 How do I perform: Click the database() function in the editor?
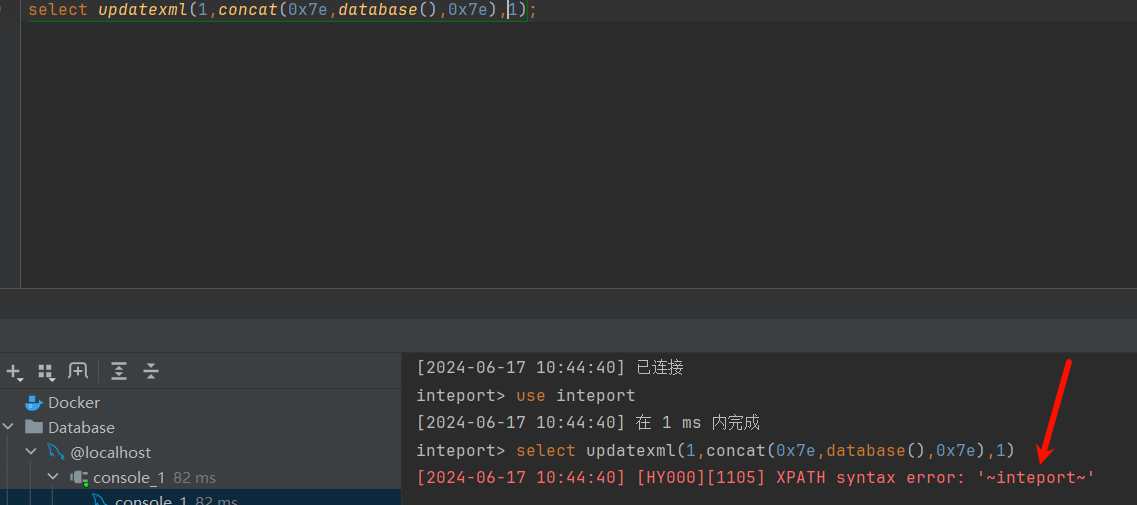tap(387, 11)
